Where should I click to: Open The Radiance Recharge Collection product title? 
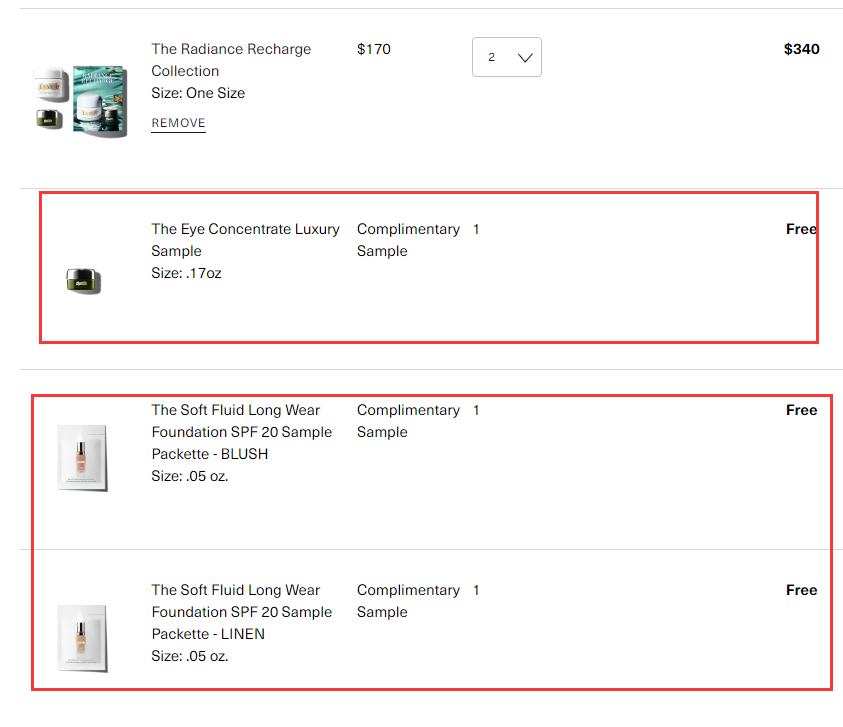[x=231, y=60]
